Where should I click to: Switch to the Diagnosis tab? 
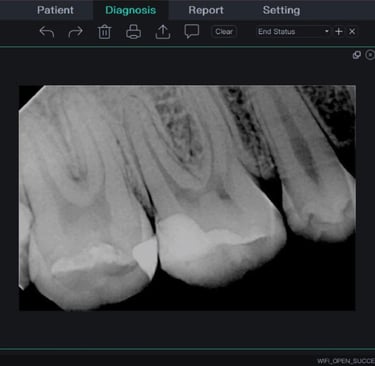[x=131, y=10]
